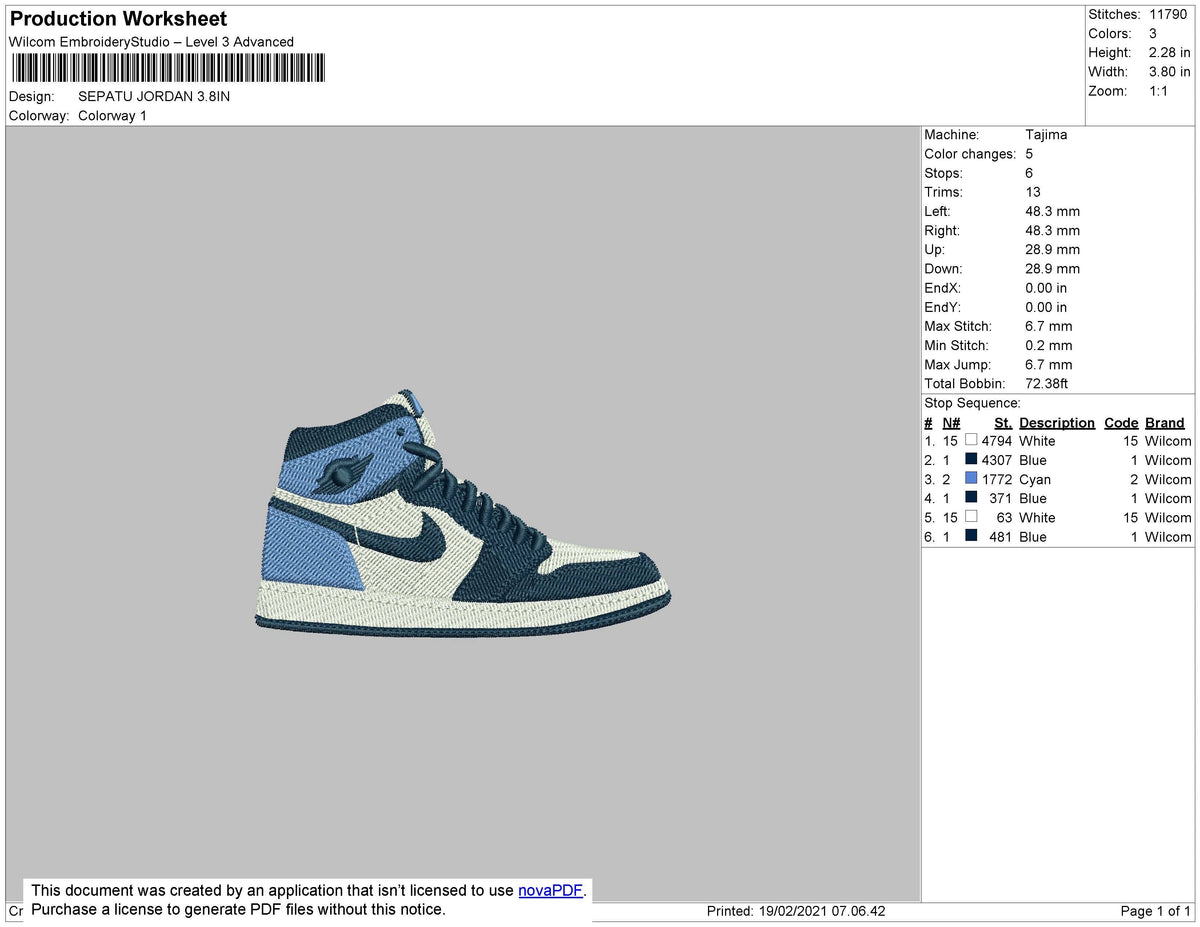This screenshot has width=1200, height=927.
Task: Click the stitch count '371' in row 4
Action: (1001, 497)
